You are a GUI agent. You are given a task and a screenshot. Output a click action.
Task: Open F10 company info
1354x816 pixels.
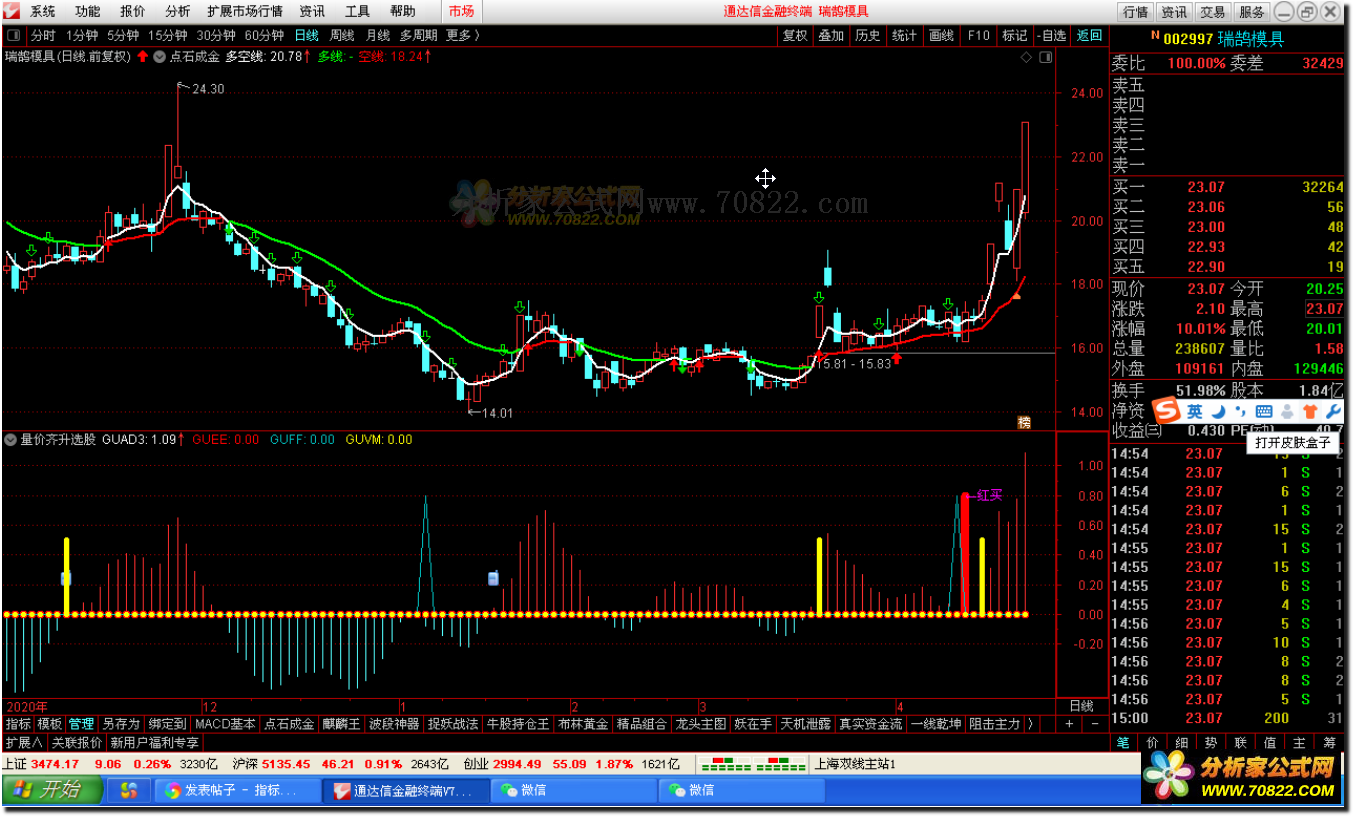pos(978,35)
